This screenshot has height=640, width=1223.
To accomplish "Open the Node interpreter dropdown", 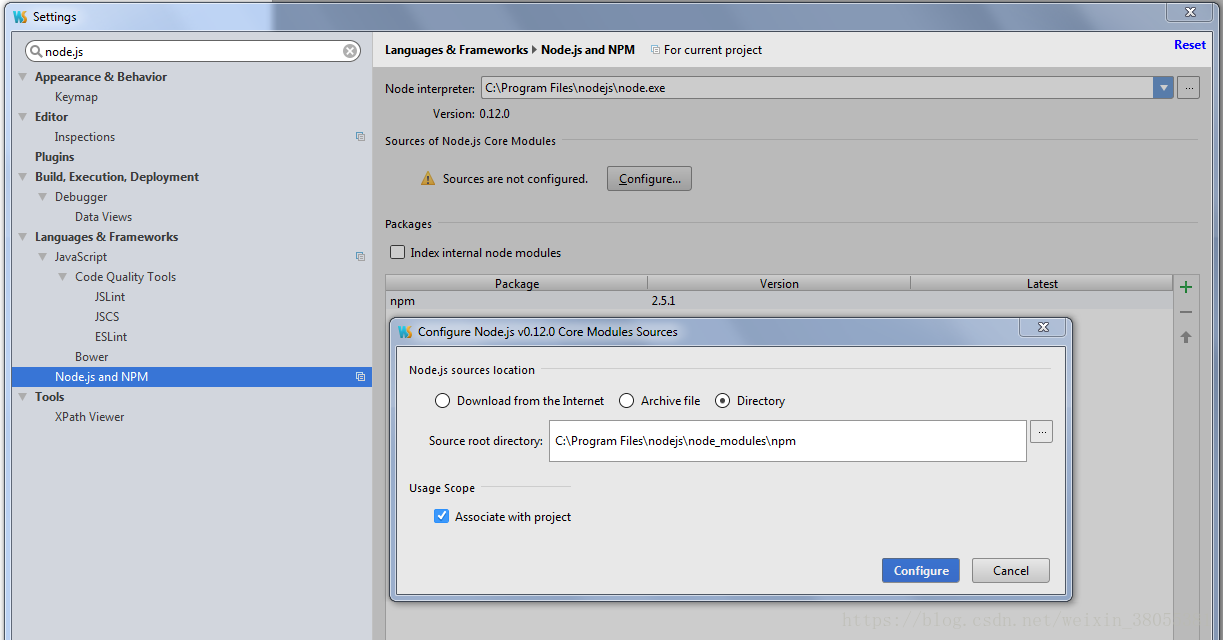I will (1163, 88).
